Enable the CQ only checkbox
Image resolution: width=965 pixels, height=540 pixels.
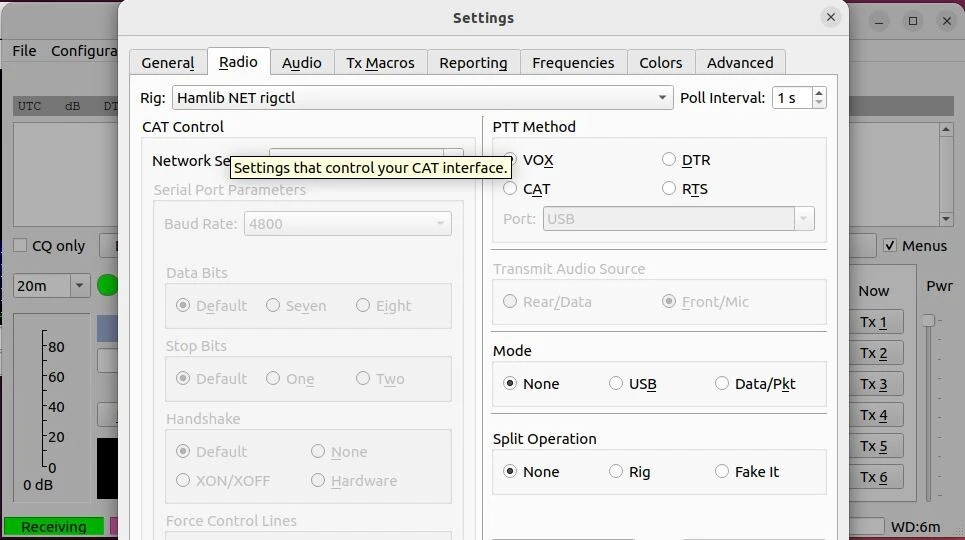pos(20,246)
